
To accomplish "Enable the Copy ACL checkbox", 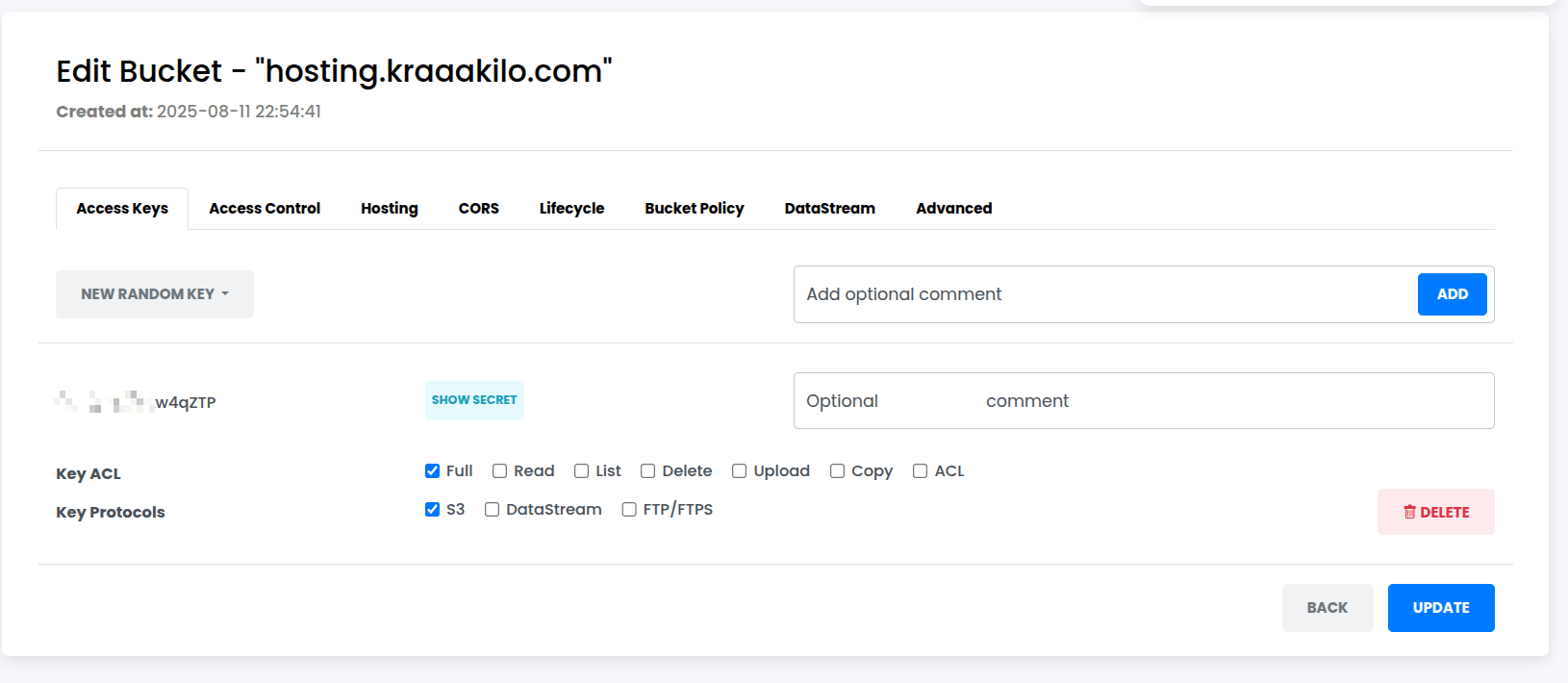I will pos(838,471).
